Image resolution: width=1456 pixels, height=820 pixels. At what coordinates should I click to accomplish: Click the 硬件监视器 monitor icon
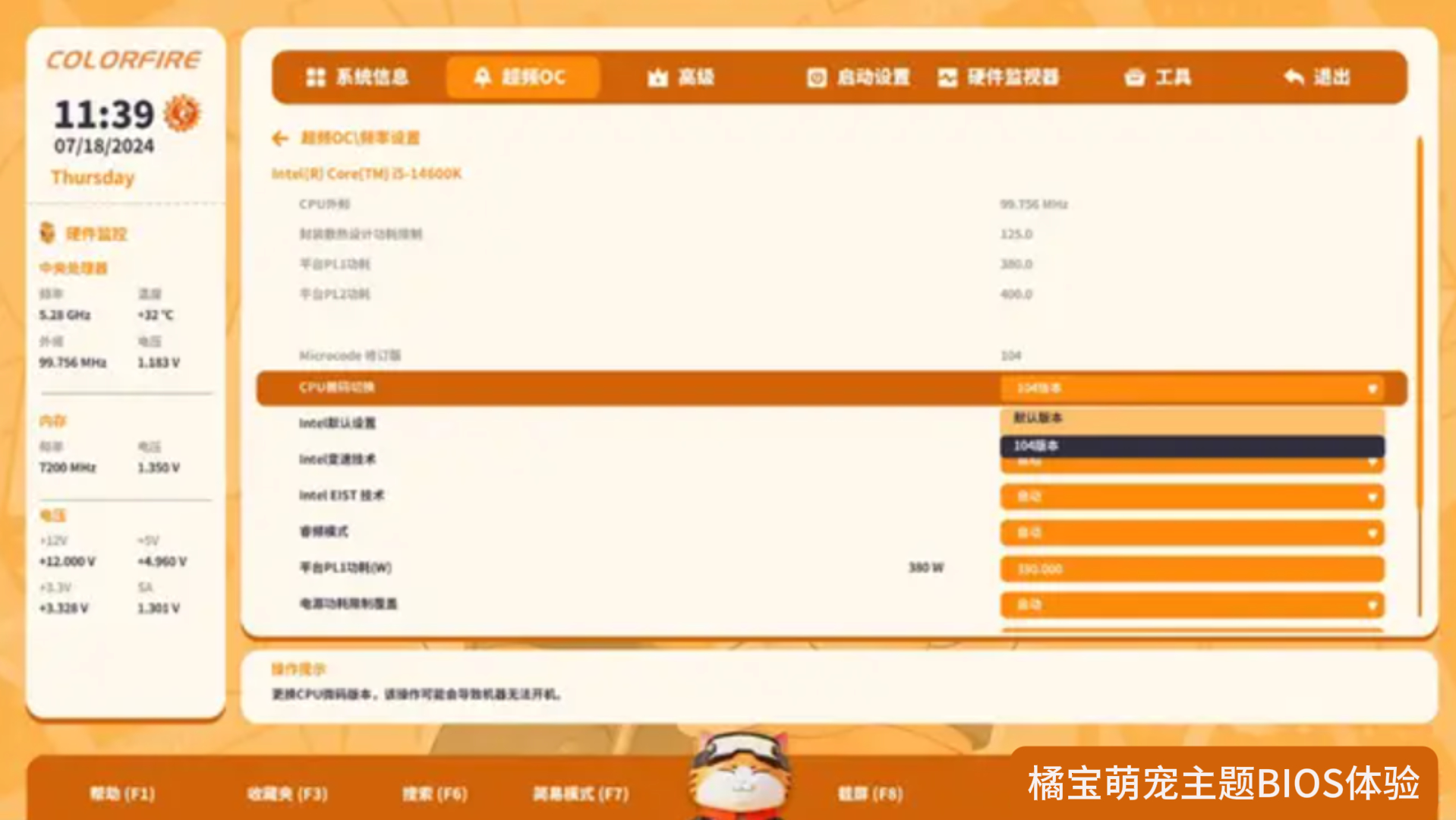(947, 77)
